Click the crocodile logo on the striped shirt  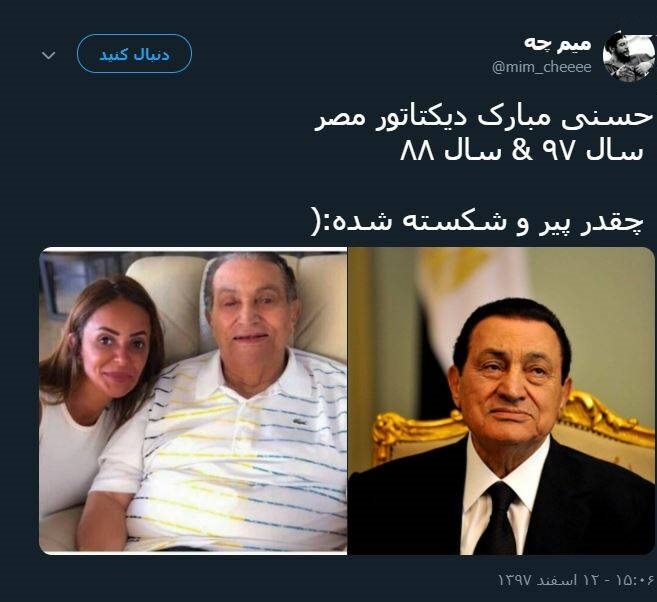(298, 419)
